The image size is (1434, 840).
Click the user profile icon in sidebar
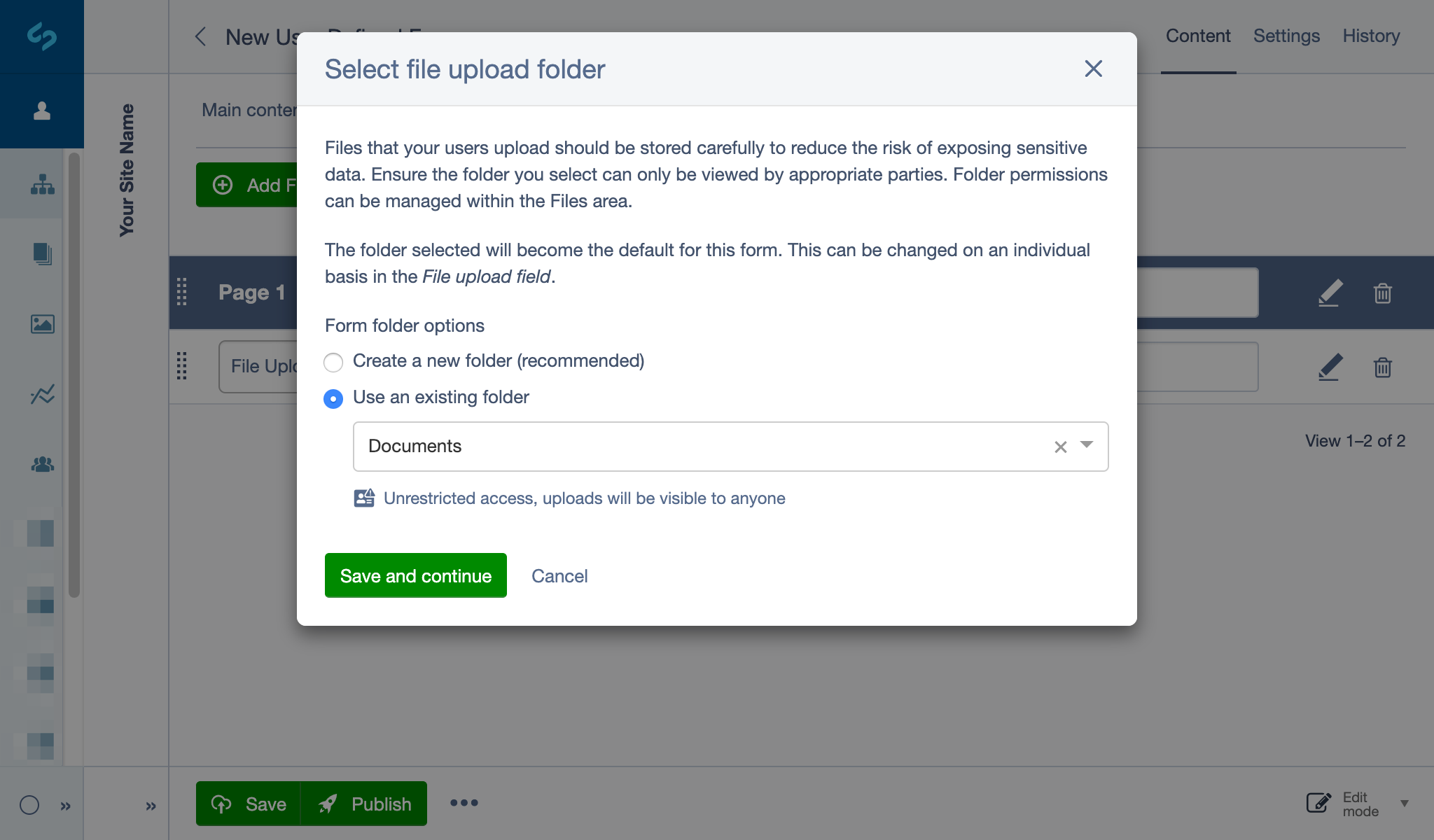(41, 110)
